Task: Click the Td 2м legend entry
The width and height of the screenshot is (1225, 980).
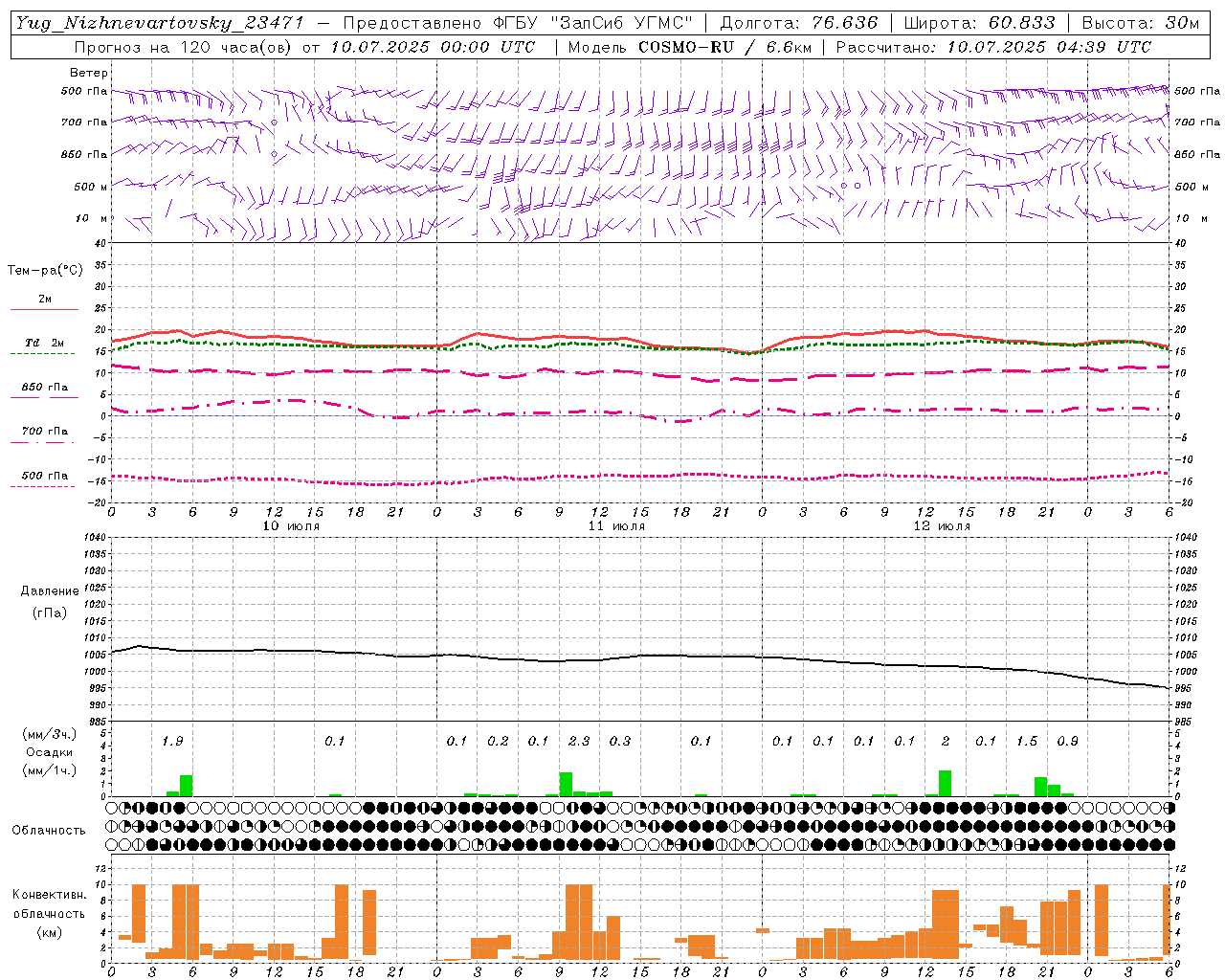Action: click(44, 343)
